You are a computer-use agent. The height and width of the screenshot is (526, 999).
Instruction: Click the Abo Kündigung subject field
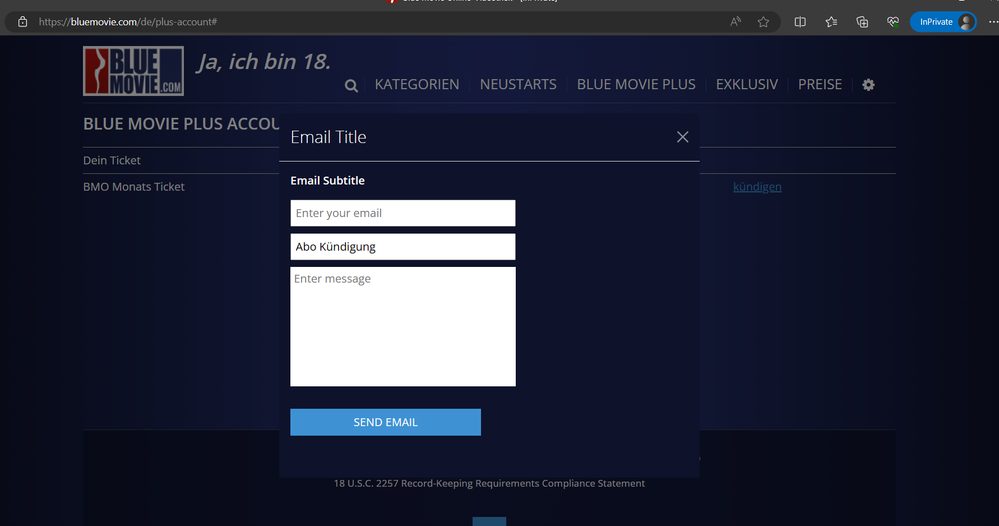tap(403, 246)
